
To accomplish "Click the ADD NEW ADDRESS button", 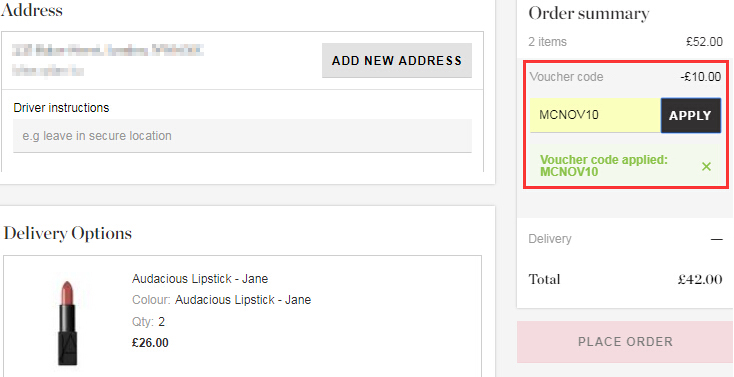I will [x=397, y=60].
